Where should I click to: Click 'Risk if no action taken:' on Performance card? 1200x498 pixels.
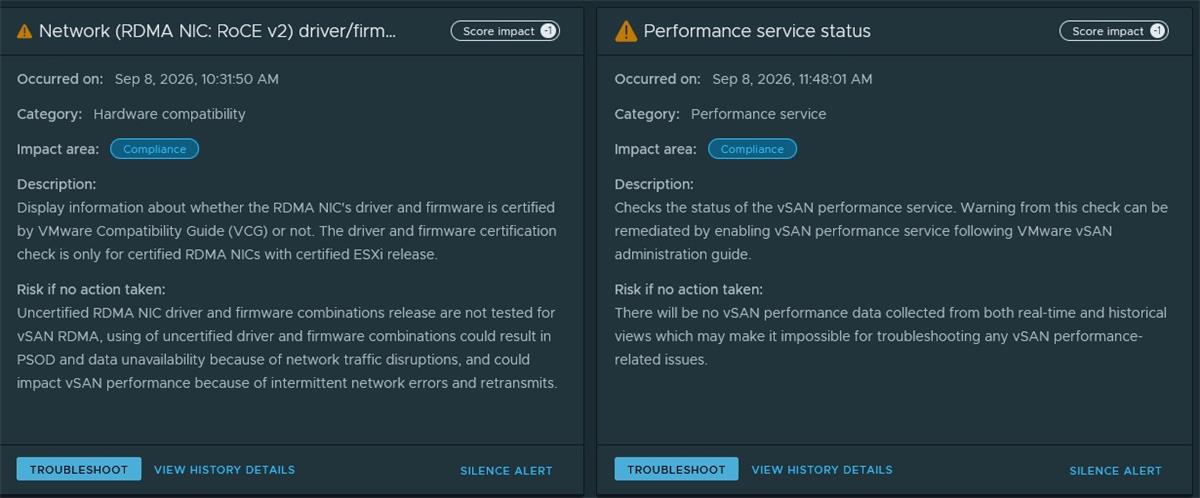coord(688,290)
